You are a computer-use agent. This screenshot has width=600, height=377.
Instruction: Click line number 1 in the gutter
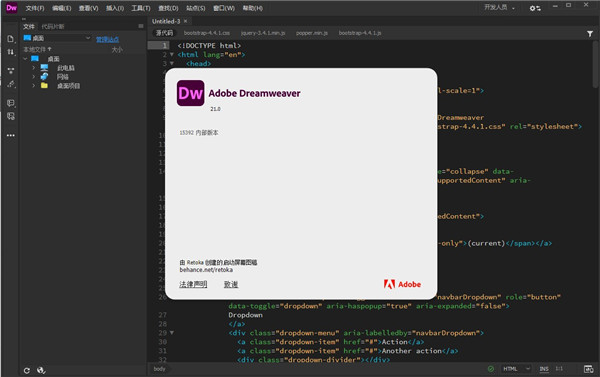[165, 46]
